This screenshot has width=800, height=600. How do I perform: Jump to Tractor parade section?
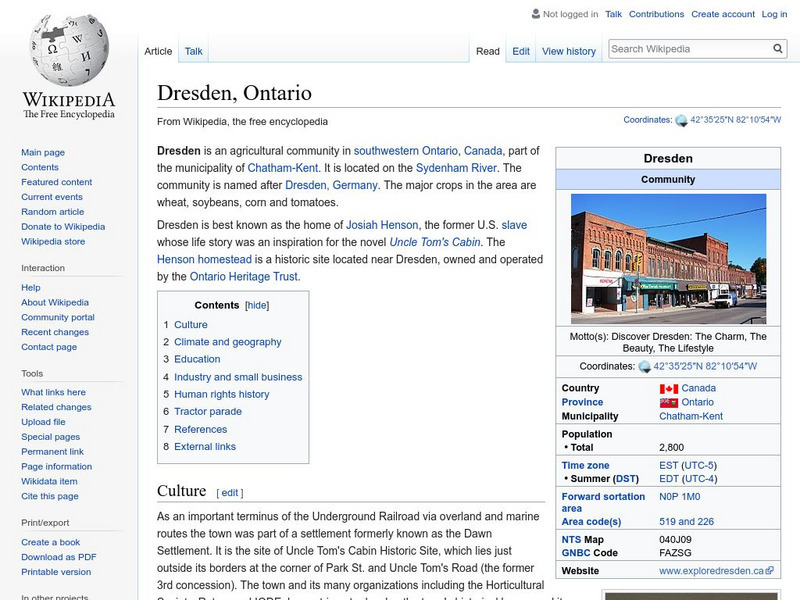208,411
